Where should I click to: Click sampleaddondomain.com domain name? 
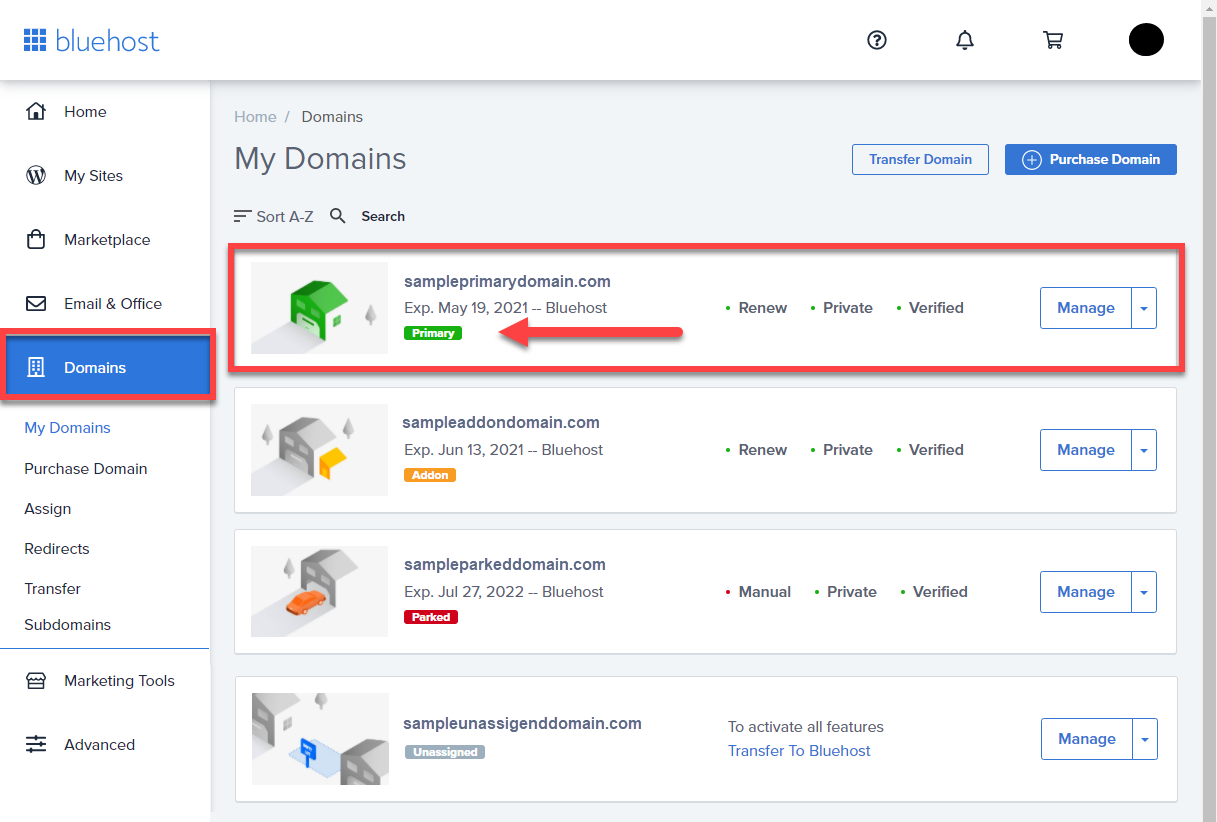[501, 423]
